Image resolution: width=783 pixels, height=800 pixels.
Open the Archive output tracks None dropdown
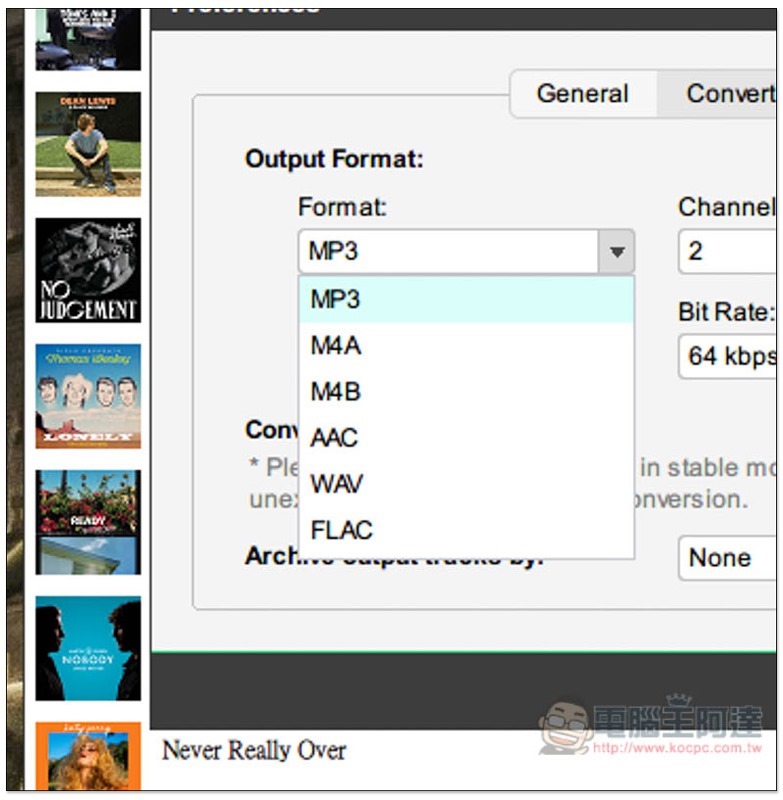(727, 558)
